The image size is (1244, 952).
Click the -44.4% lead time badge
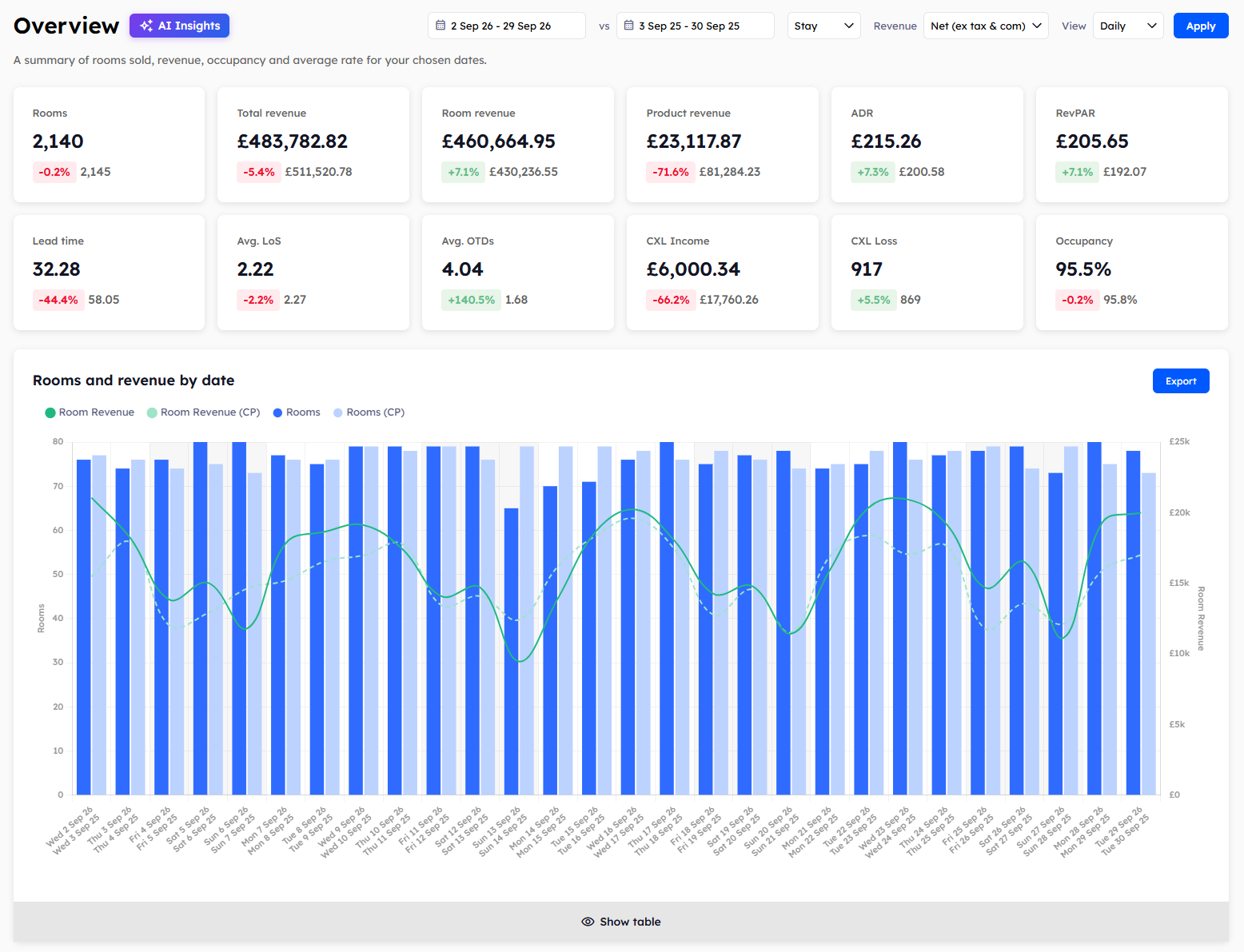click(58, 300)
